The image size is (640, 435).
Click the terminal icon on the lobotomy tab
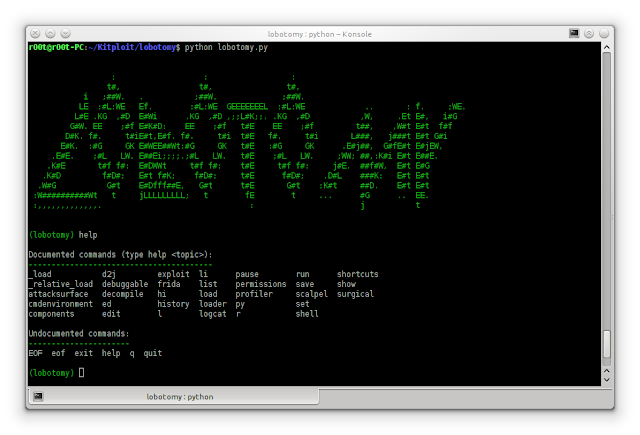click(38, 396)
